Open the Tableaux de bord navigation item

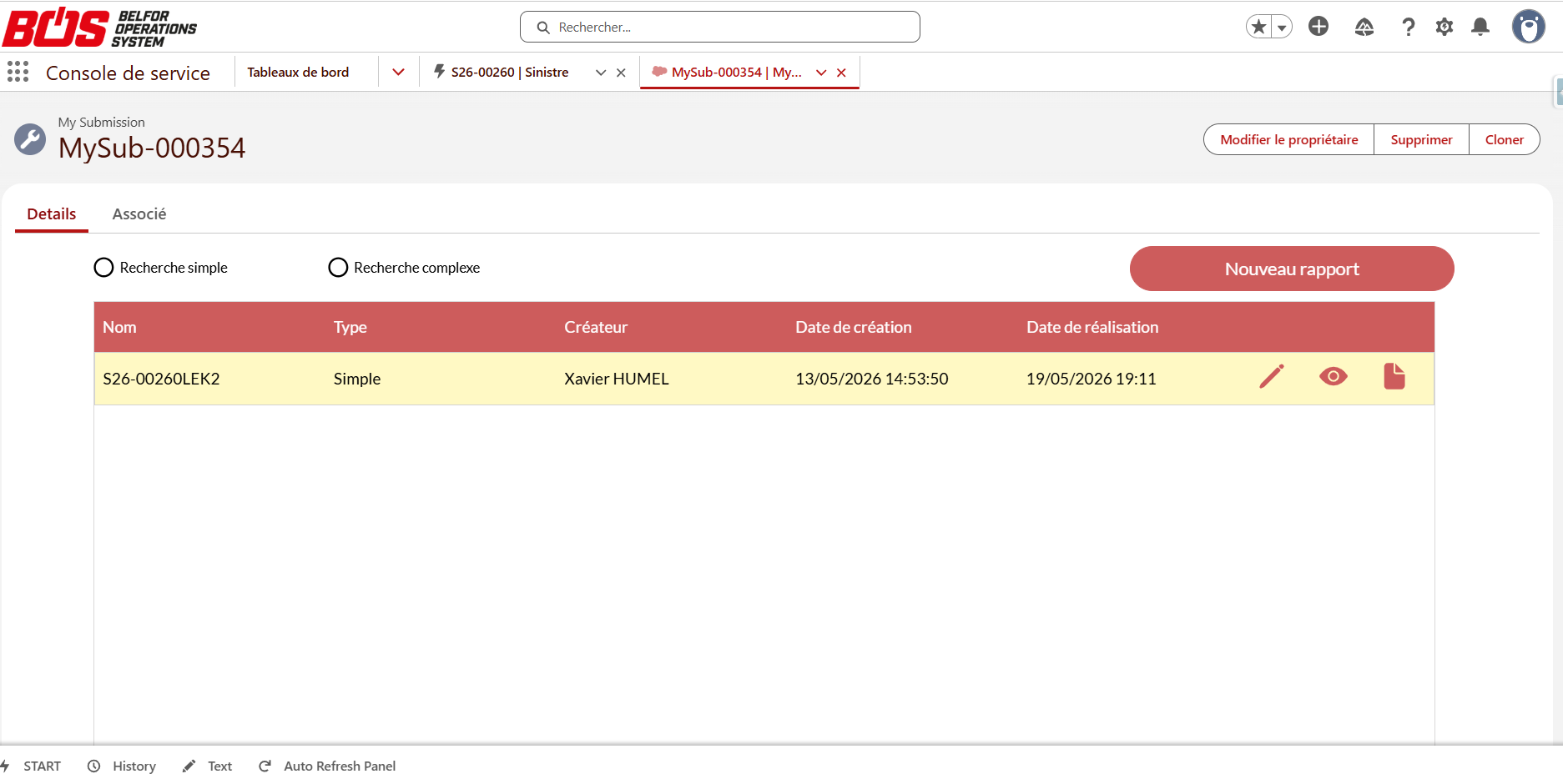click(298, 73)
